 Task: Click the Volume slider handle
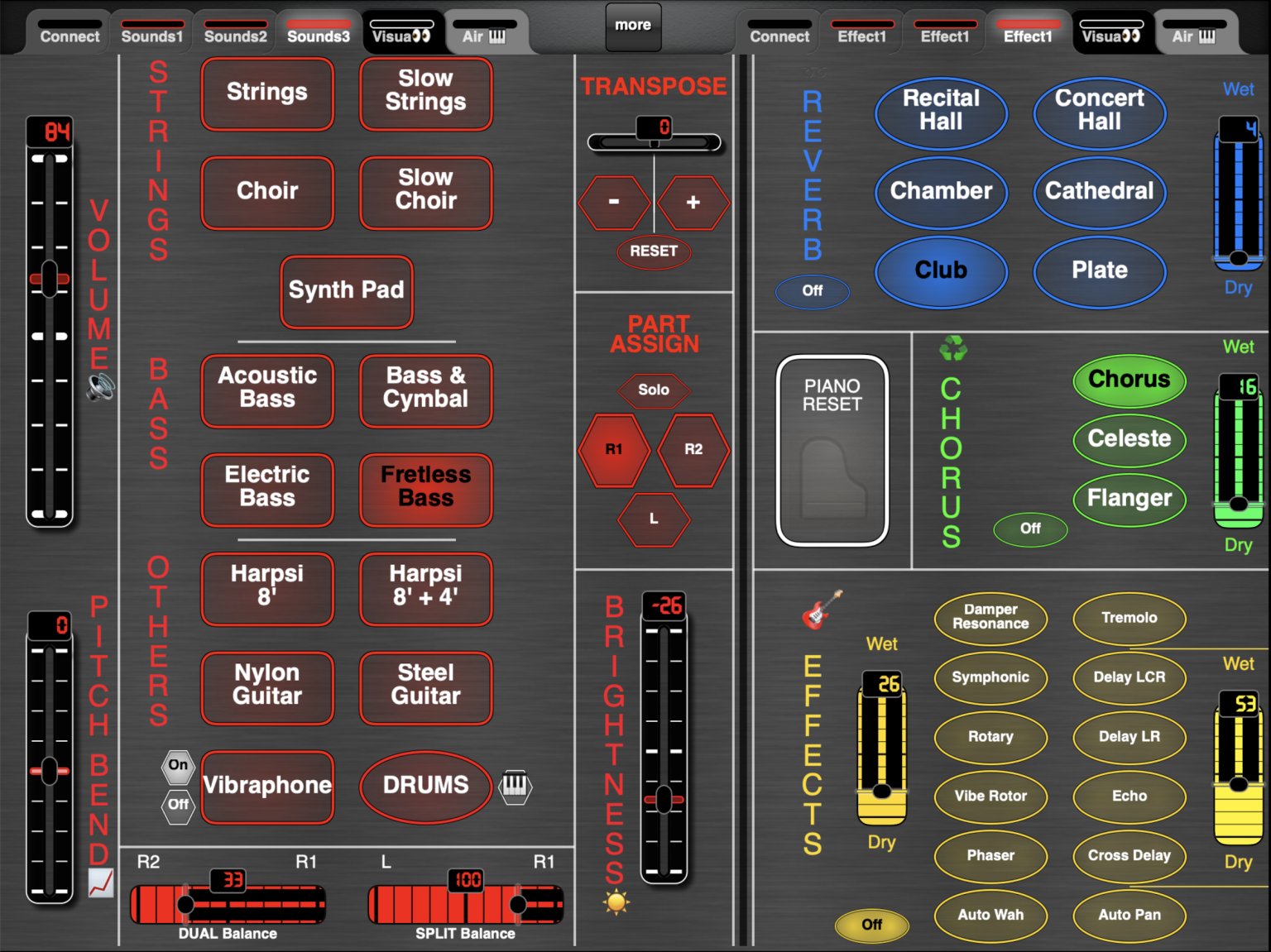(50, 279)
